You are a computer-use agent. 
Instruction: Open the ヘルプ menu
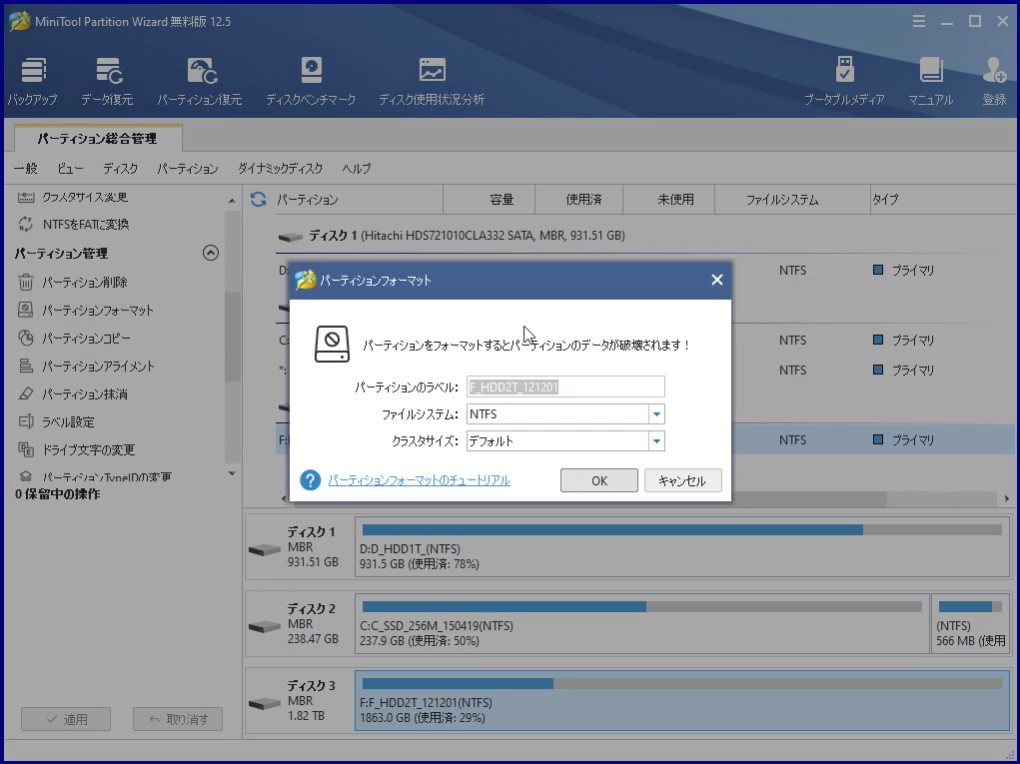click(x=356, y=169)
